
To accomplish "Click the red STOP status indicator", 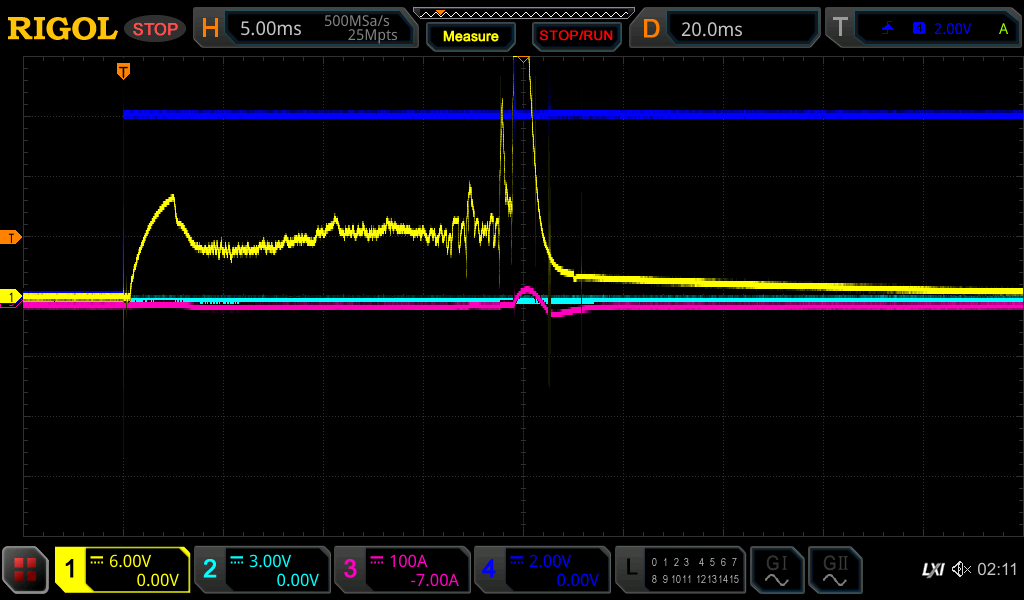I will coord(155,29).
